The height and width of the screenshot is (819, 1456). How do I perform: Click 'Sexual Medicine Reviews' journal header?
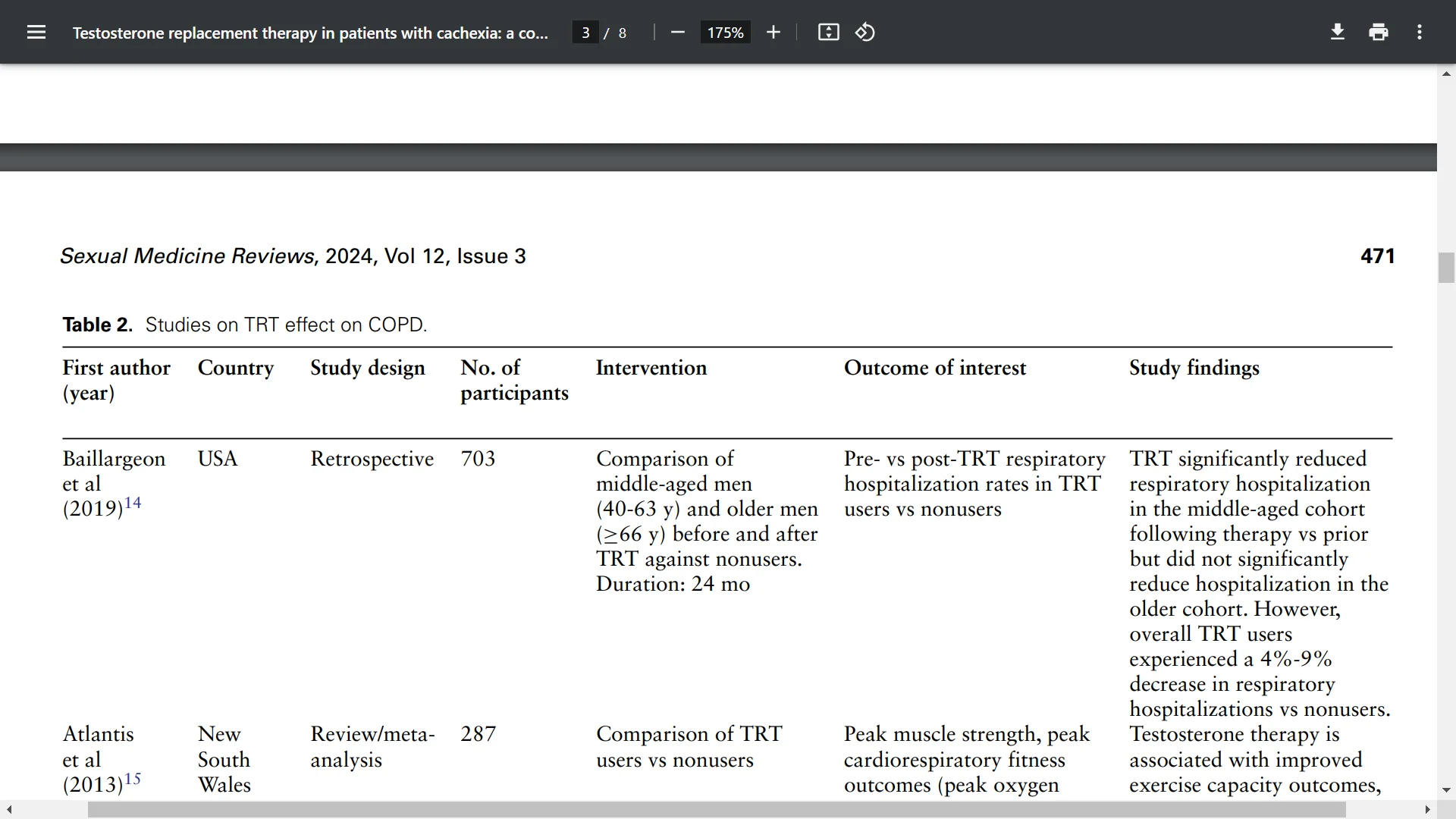(x=187, y=256)
